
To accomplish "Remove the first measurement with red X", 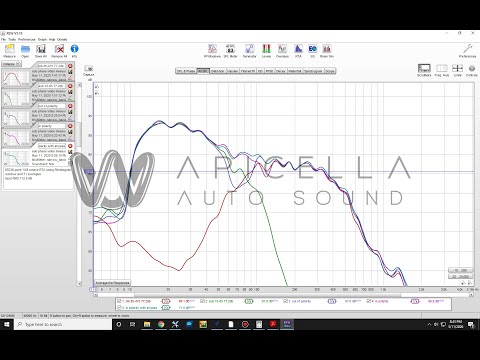I will [70, 66].
